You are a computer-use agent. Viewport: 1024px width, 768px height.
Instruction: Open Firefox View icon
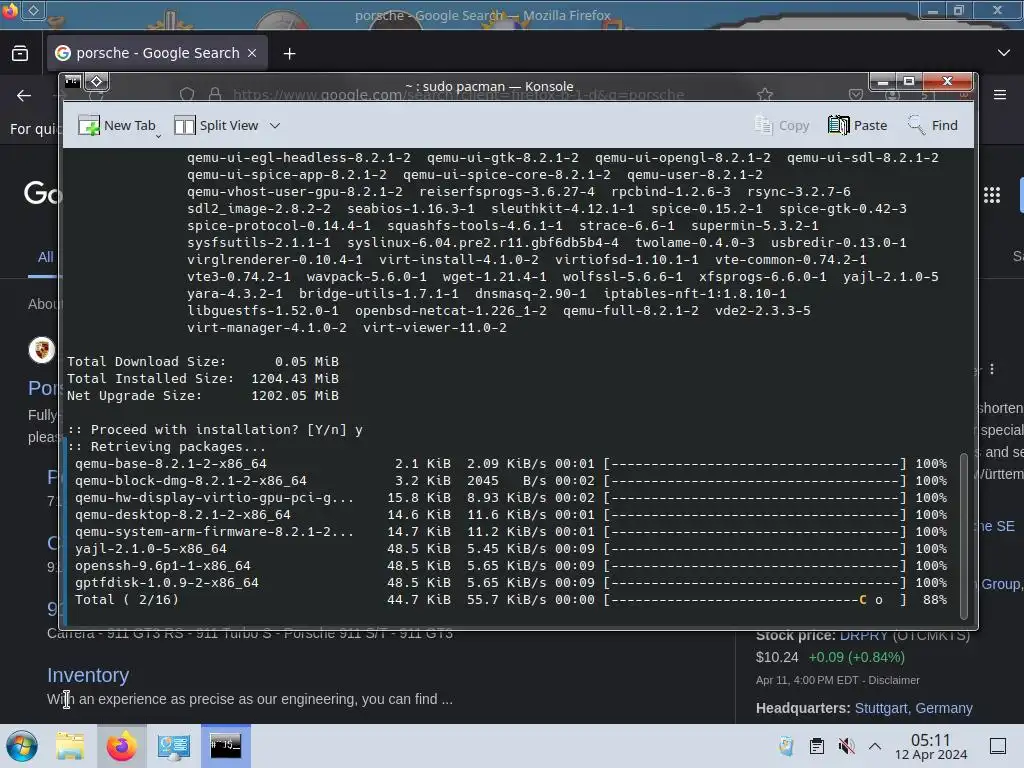click(x=20, y=53)
